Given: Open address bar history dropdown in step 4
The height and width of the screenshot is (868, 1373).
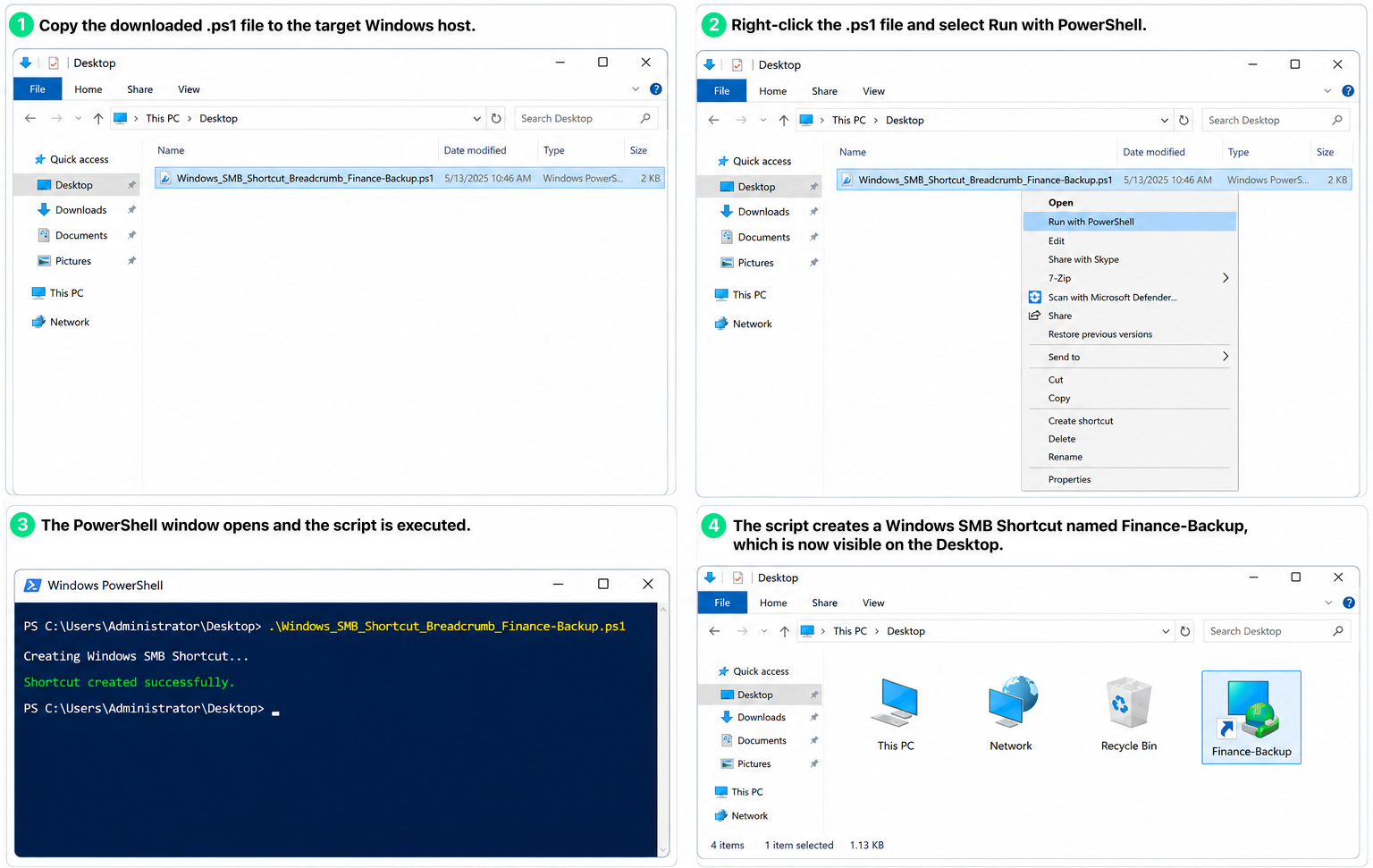Looking at the screenshot, I should (1166, 631).
